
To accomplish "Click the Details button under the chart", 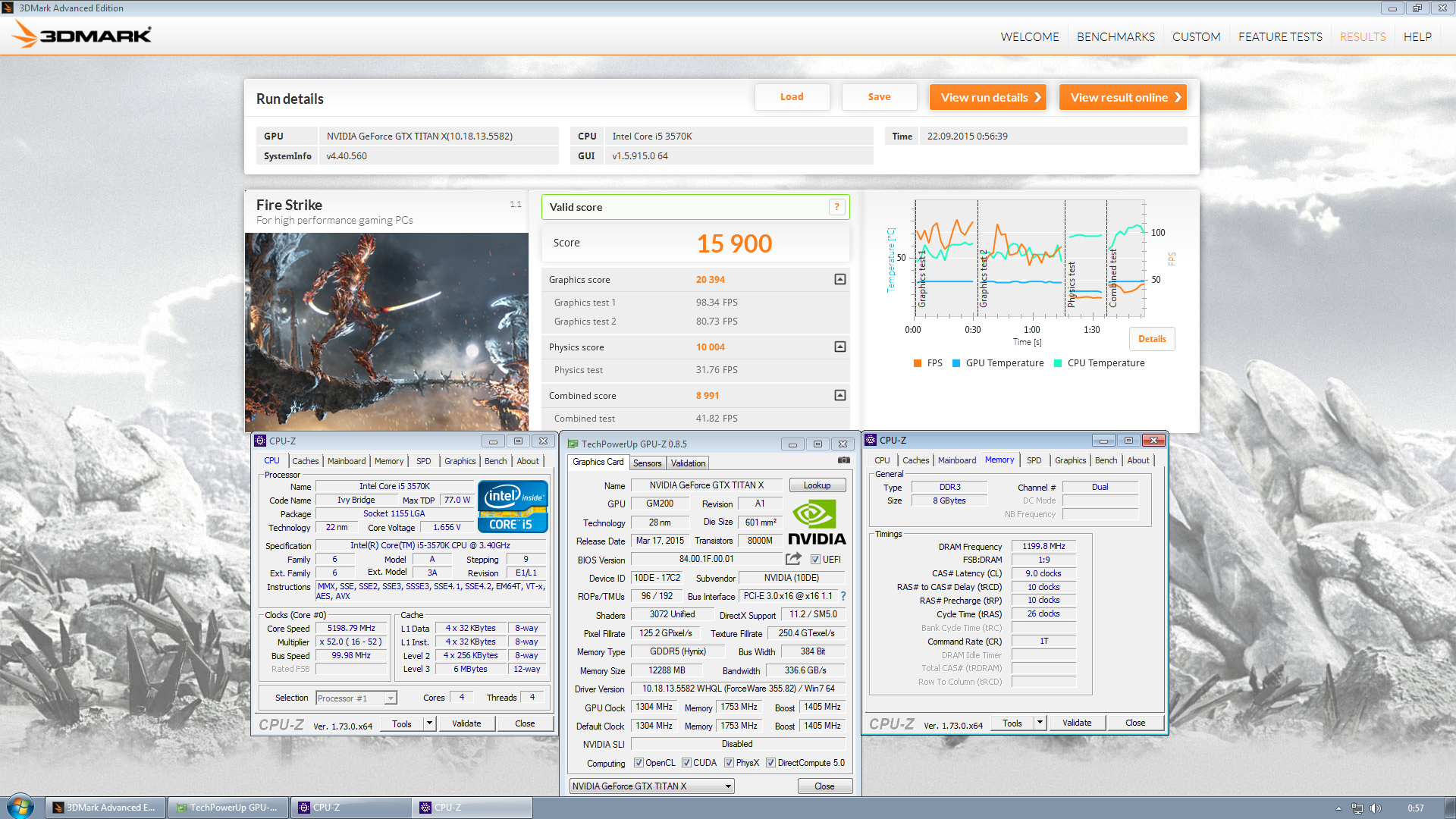I will pos(1152,339).
